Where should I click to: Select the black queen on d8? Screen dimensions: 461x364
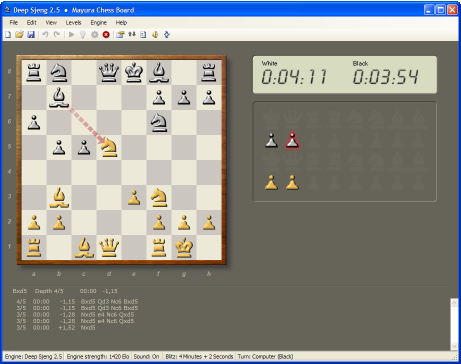(109, 72)
